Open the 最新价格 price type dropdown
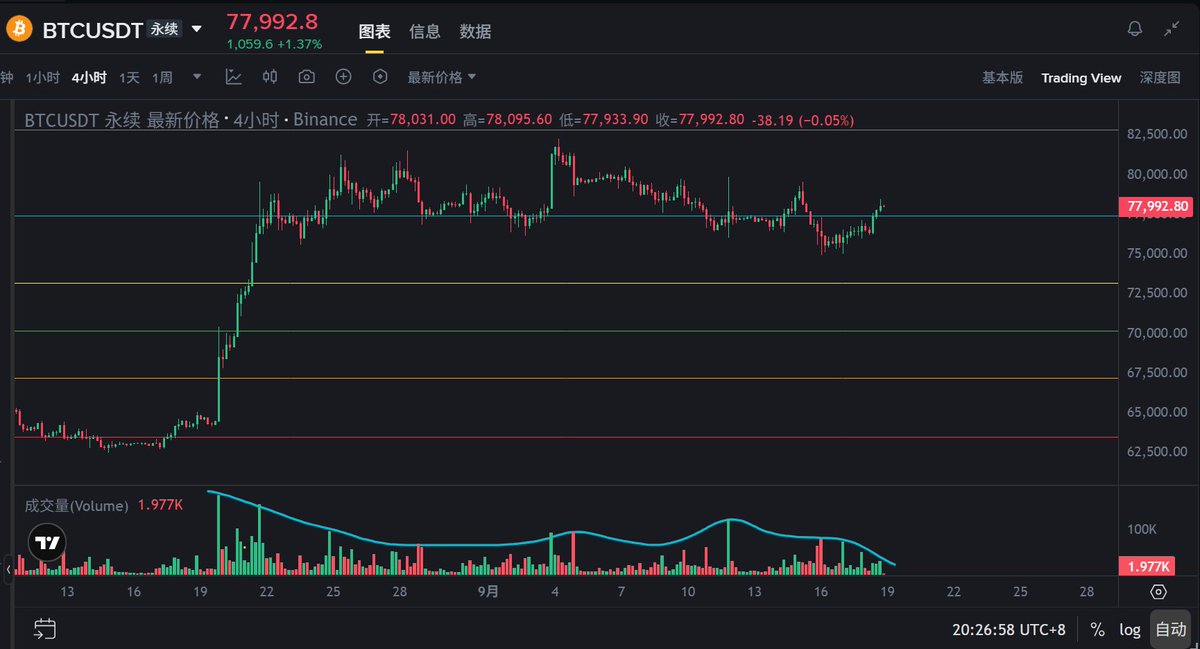Viewport: 1200px width, 649px height. [441, 77]
